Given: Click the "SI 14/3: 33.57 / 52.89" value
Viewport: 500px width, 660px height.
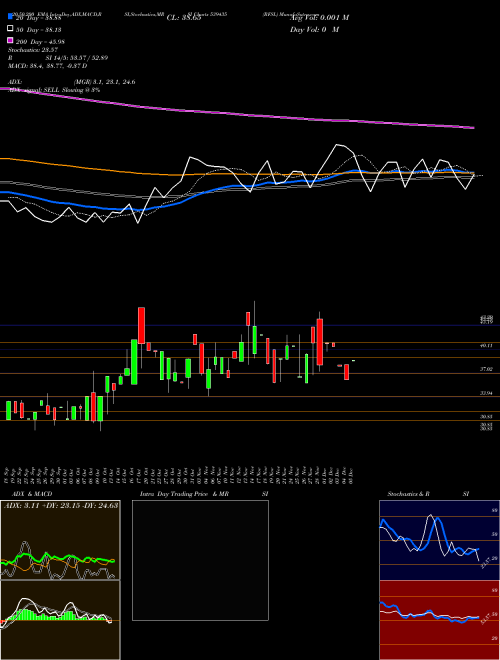Looking at the screenshot, I should coord(77,58).
